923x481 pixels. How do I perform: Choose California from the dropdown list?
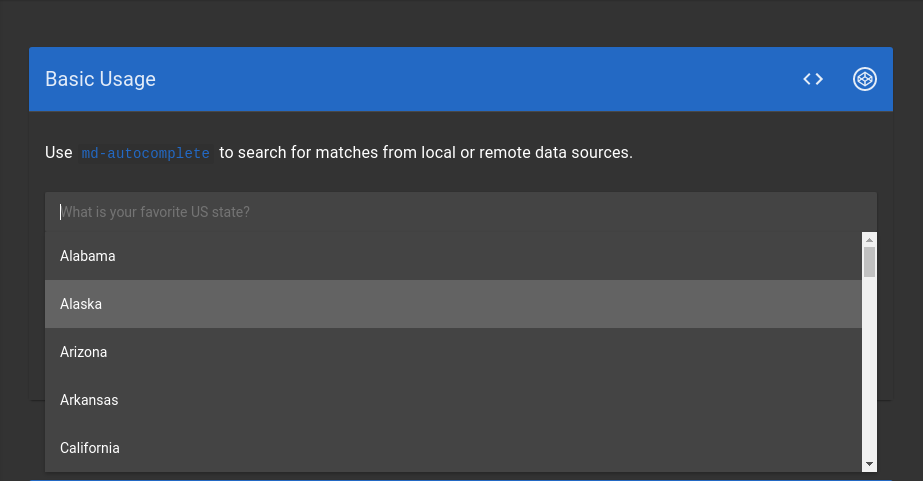453,447
